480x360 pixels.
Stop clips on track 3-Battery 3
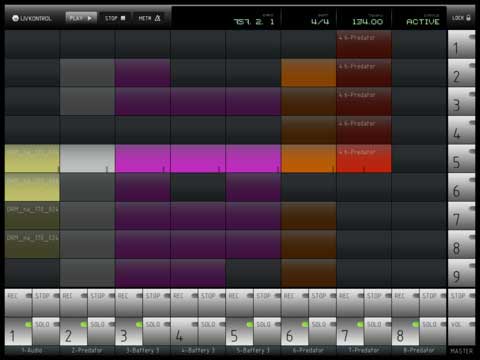(x=157, y=303)
